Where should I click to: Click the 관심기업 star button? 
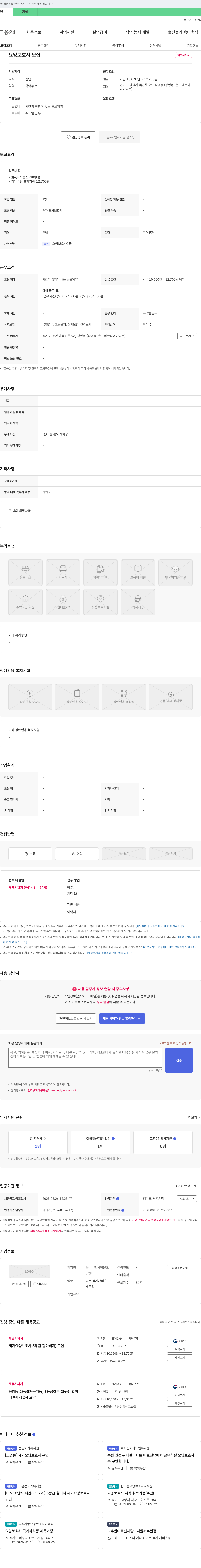19,1284
